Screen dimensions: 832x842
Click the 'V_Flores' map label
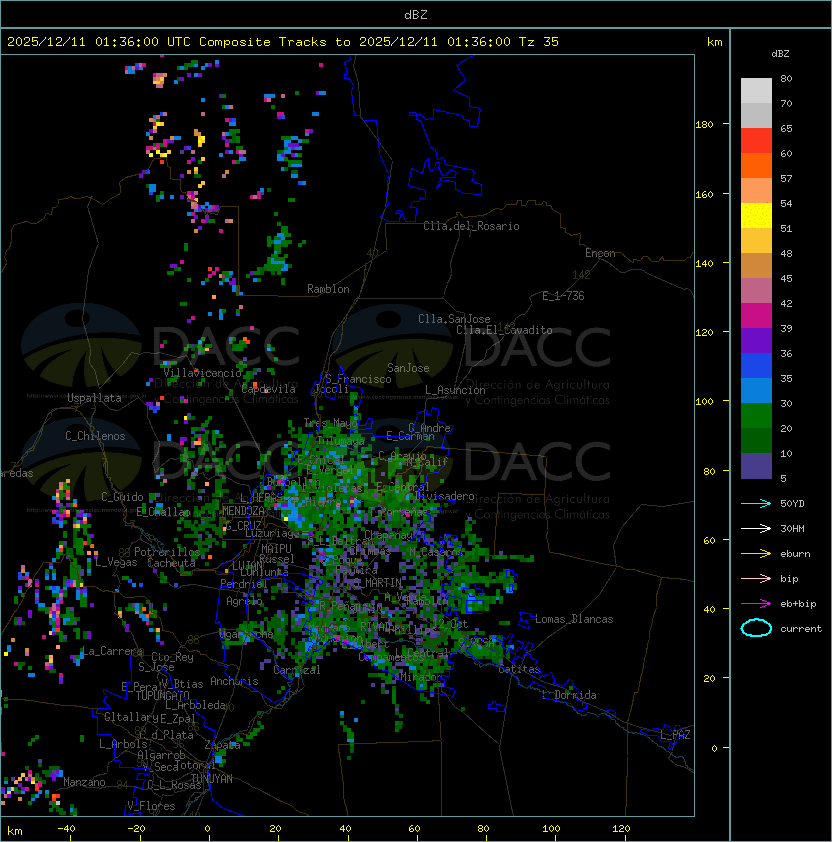pos(151,806)
